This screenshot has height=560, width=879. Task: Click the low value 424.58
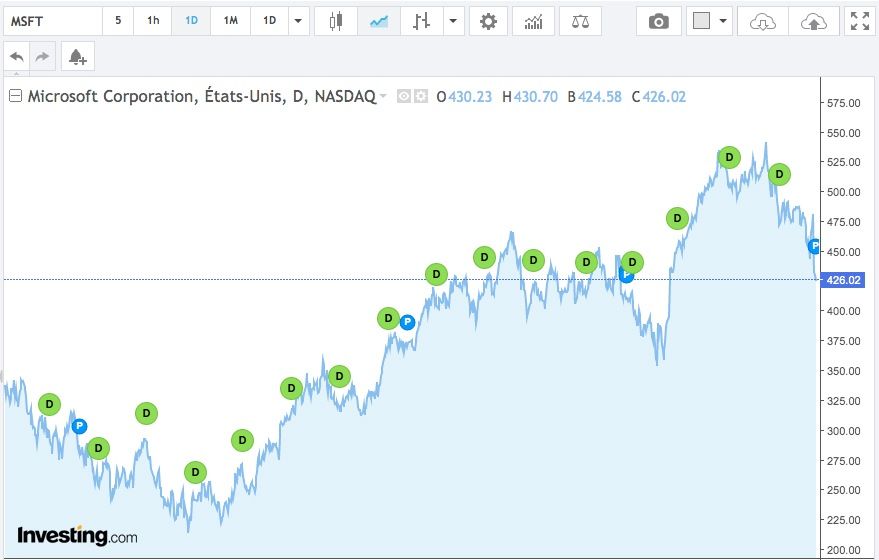(x=600, y=97)
